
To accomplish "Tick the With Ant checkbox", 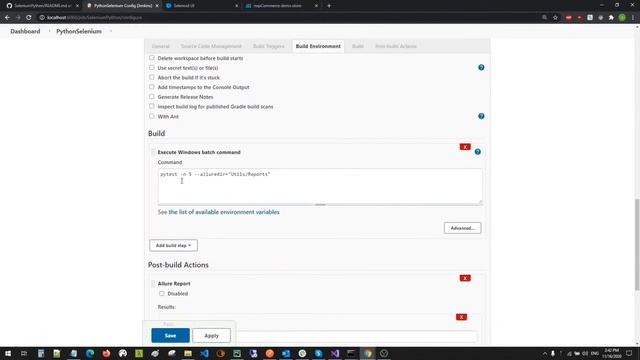I will 152,116.
